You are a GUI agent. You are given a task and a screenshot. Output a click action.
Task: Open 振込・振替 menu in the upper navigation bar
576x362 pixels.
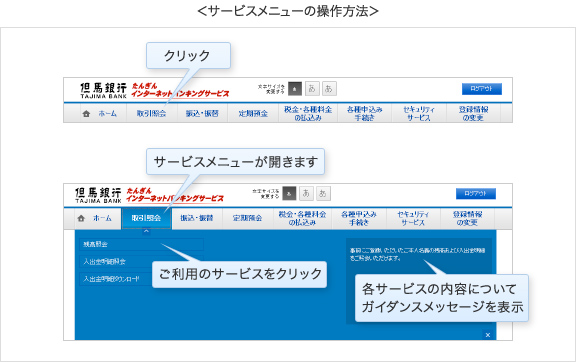coord(202,113)
